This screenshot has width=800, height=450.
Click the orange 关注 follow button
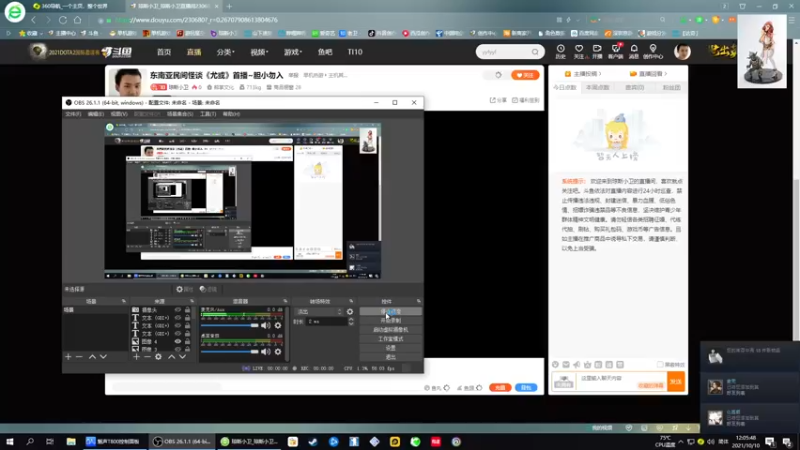[525, 75]
